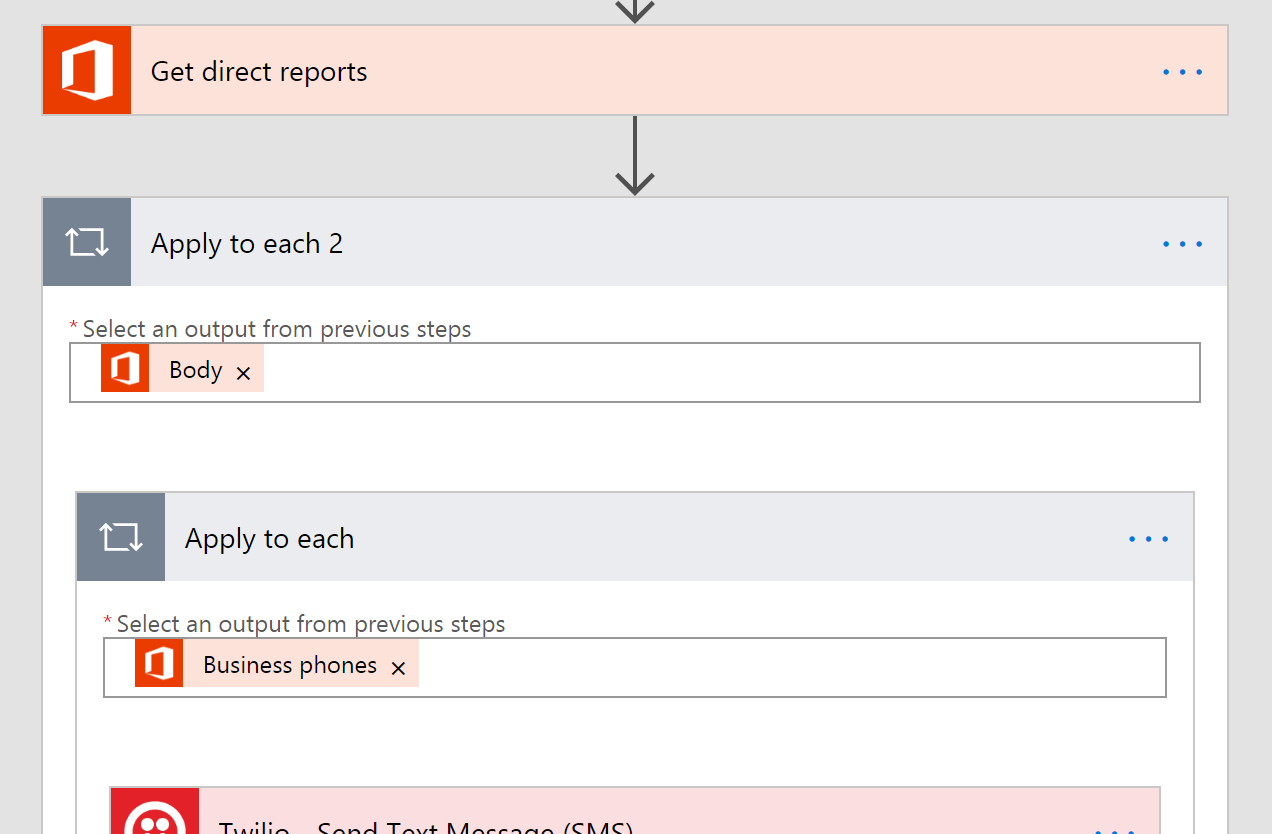1272x834 pixels.
Task: Open the Get direct reports menu (three dots)
Action: (x=1182, y=72)
